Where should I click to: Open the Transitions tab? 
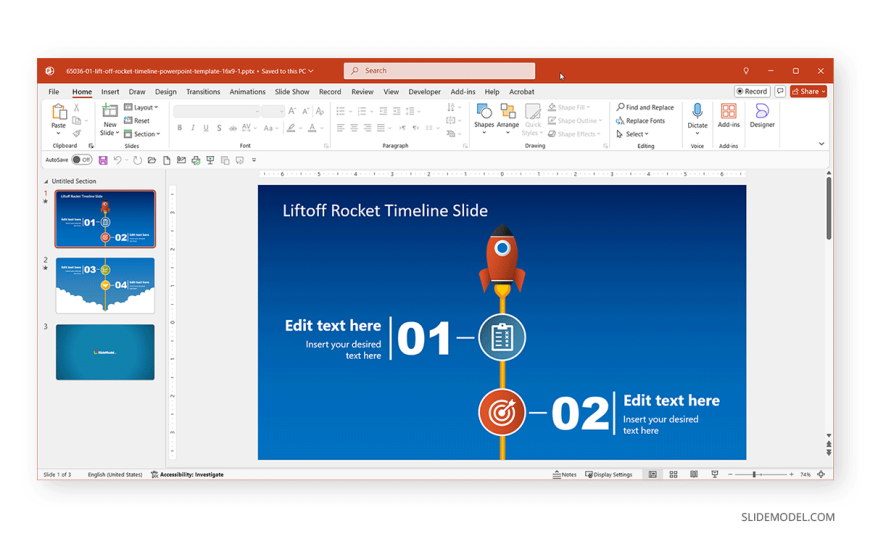click(x=203, y=92)
